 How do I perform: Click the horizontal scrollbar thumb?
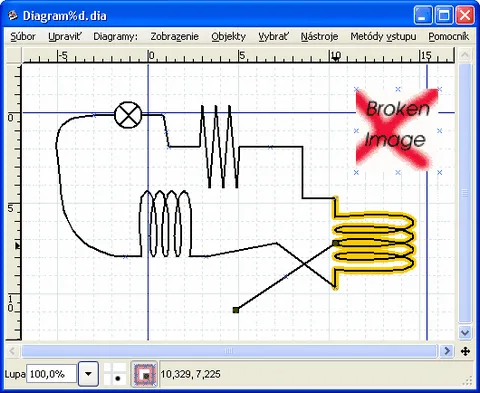229,351
